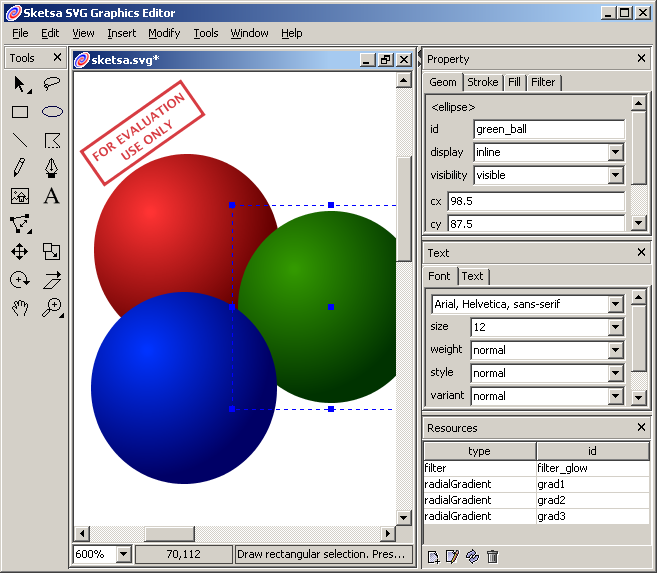Open the View menu
This screenshot has width=657, height=573.
pos(83,33)
